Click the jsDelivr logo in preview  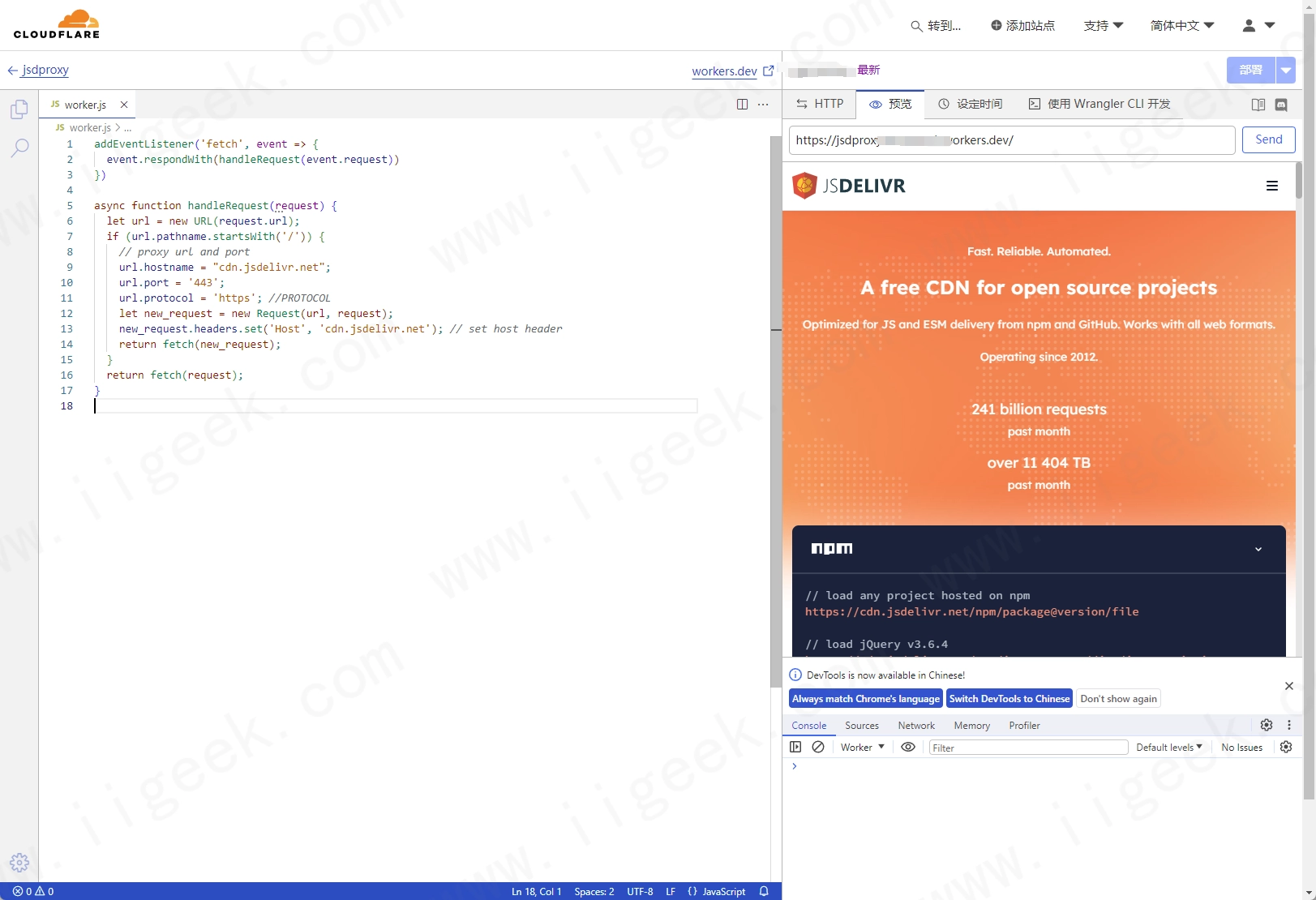click(849, 186)
